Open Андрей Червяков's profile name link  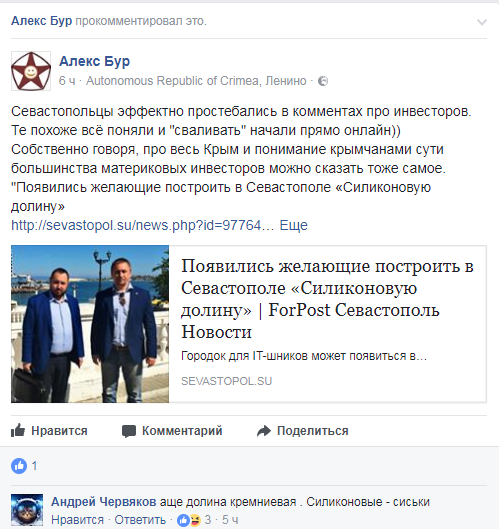[x=104, y=502]
